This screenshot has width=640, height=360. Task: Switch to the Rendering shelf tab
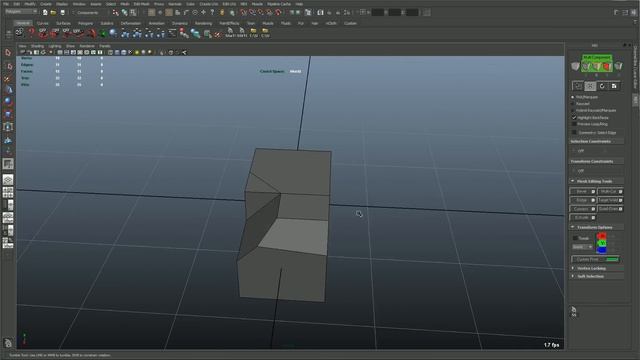point(203,23)
